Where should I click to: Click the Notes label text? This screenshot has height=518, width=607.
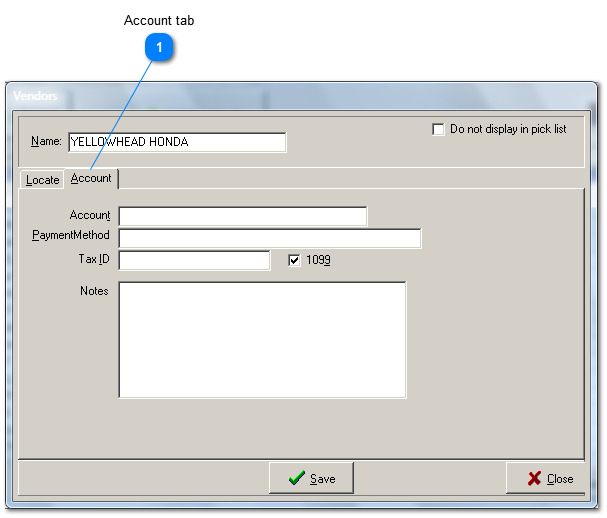pos(94,291)
